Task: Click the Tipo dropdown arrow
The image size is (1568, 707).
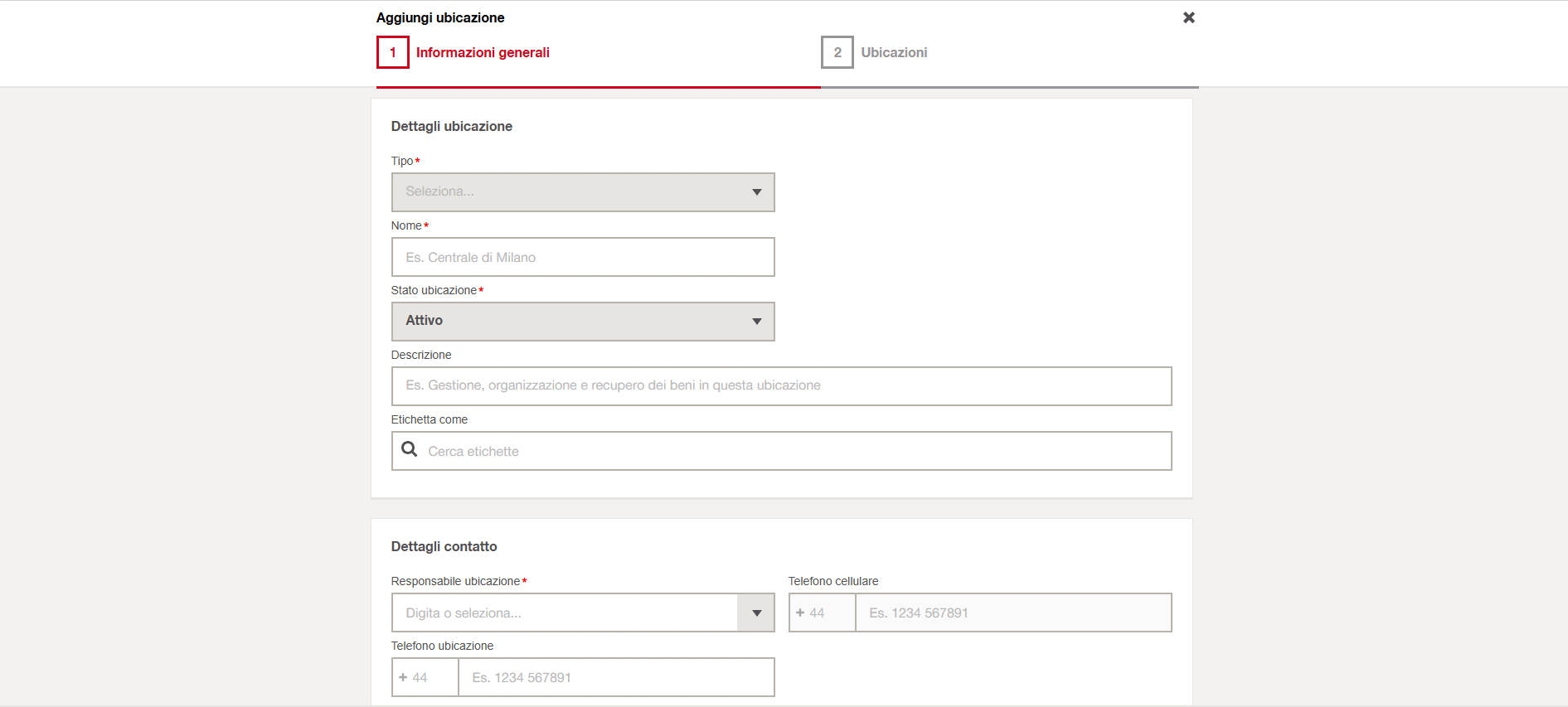Action: (x=756, y=192)
